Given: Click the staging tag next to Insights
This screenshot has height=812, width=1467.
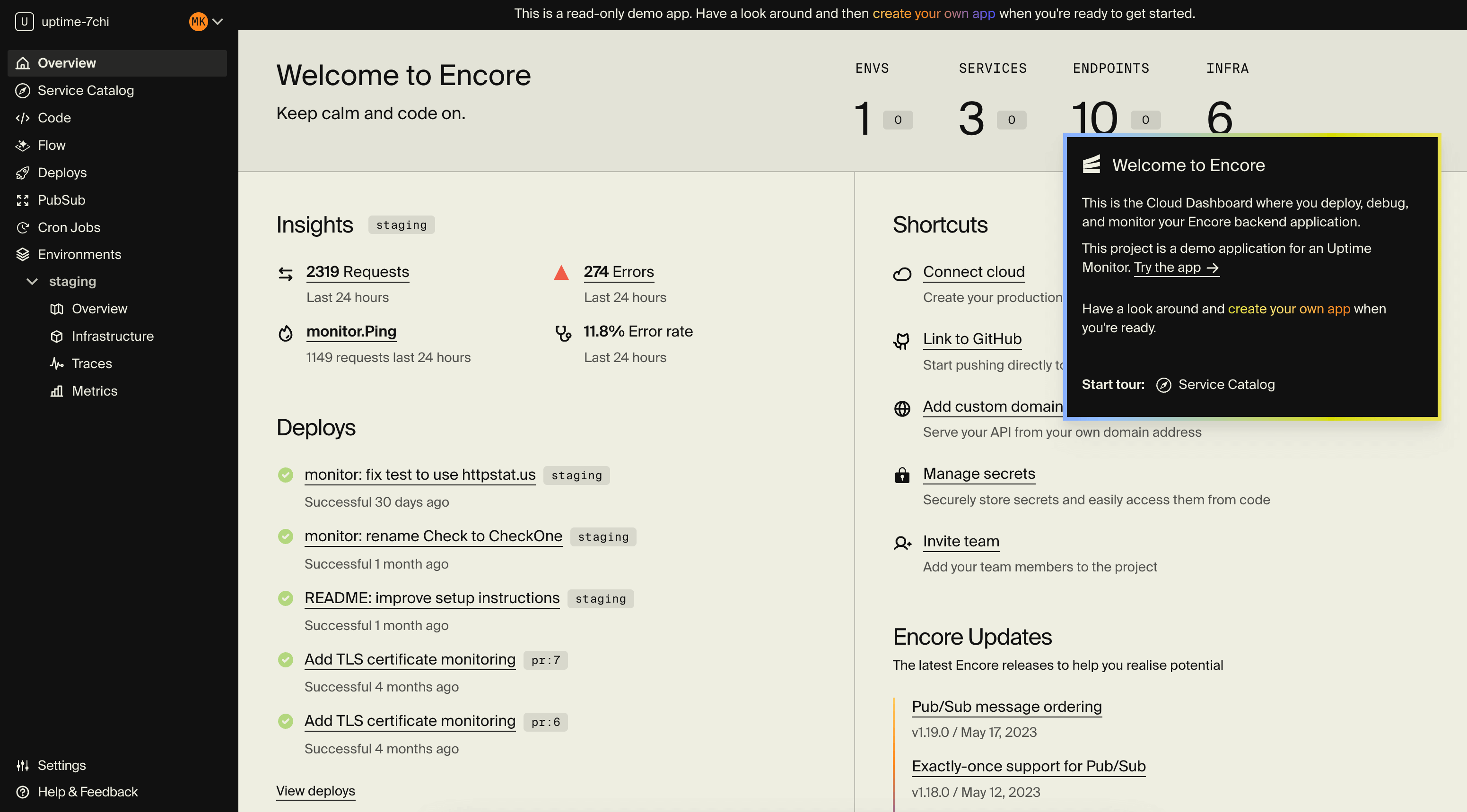Looking at the screenshot, I should [x=402, y=225].
